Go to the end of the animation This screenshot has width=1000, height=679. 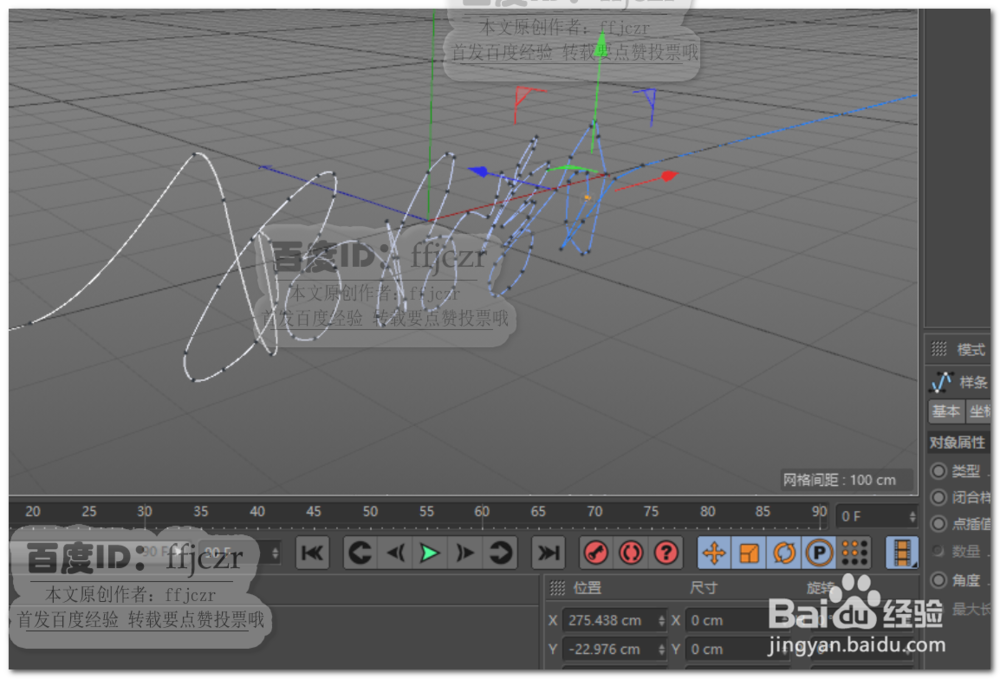pyautogui.click(x=548, y=553)
